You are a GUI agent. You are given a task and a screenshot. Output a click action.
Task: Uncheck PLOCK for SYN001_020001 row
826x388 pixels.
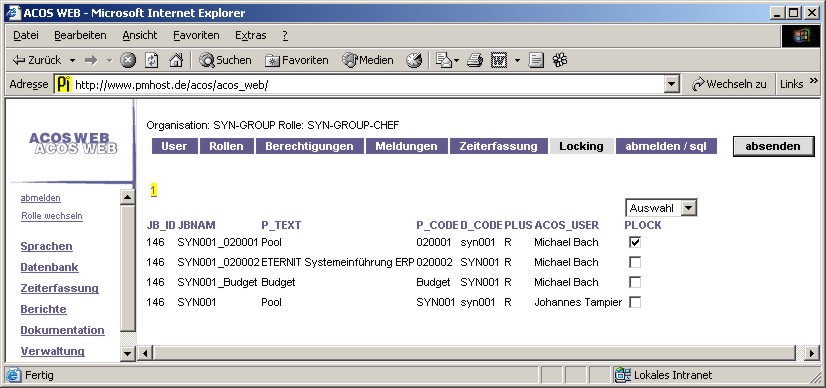[x=635, y=242]
